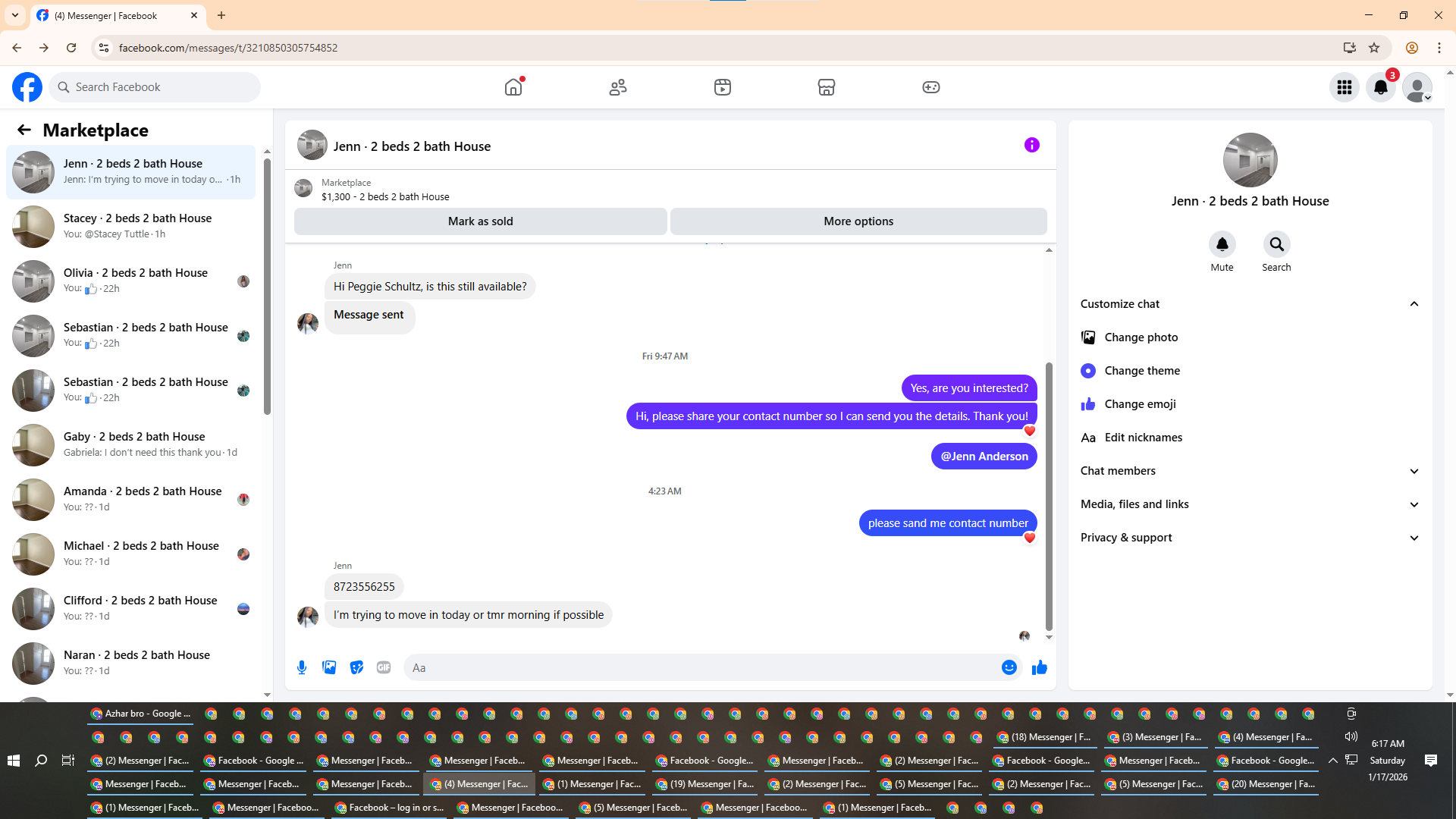Send a thumbs-up like

coord(1039,667)
